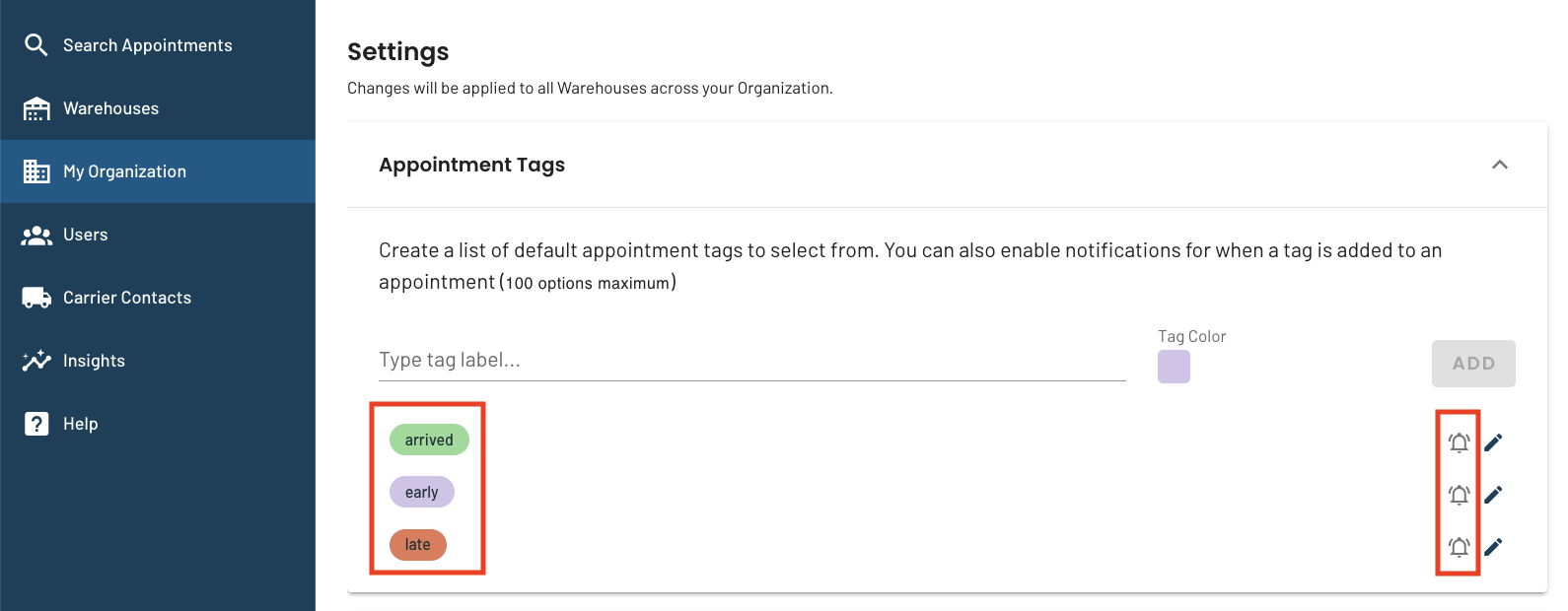Viewport: 1568px width, 611px height.
Task: Select the green arrived tag chip
Action: [429, 440]
